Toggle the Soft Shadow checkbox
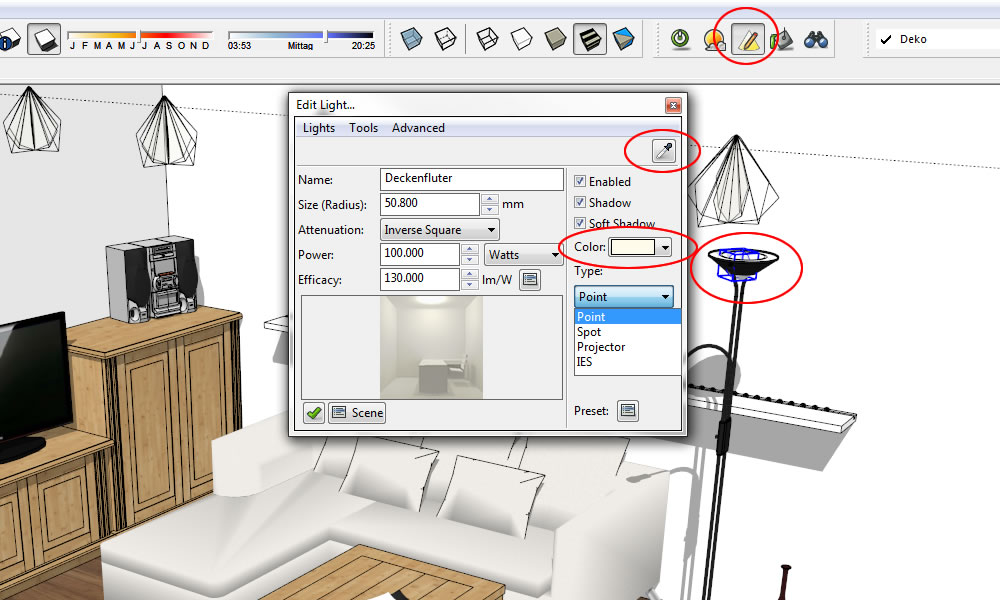The height and width of the screenshot is (600, 1000). (580, 224)
